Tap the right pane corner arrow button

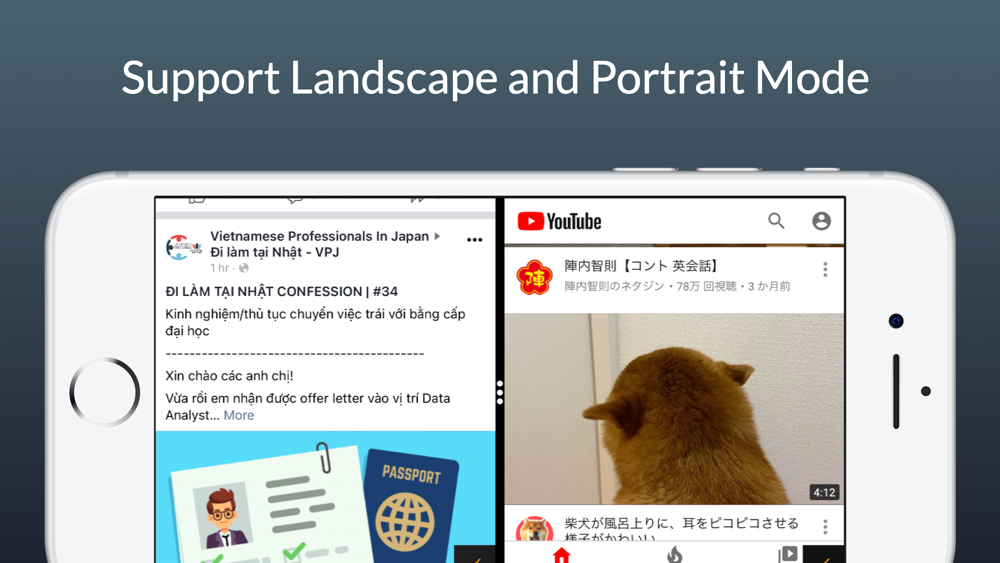[824, 555]
